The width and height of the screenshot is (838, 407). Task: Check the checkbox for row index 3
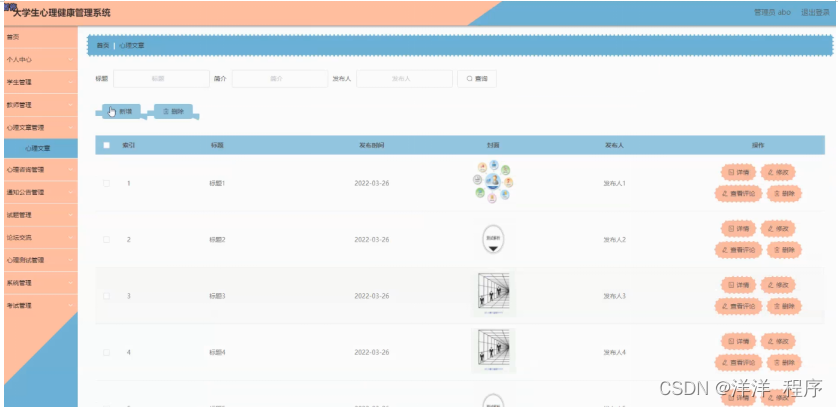pos(106,296)
